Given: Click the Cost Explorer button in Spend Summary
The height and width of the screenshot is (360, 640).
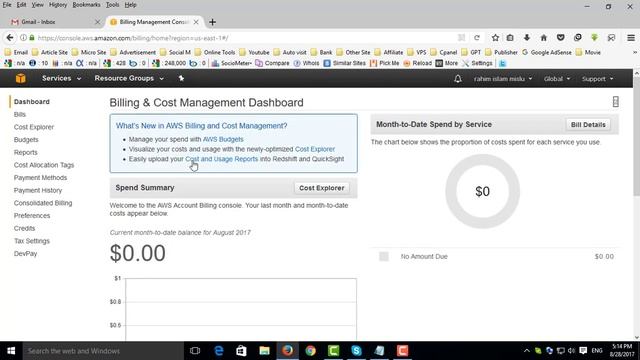Looking at the screenshot, I should tap(322, 188).
